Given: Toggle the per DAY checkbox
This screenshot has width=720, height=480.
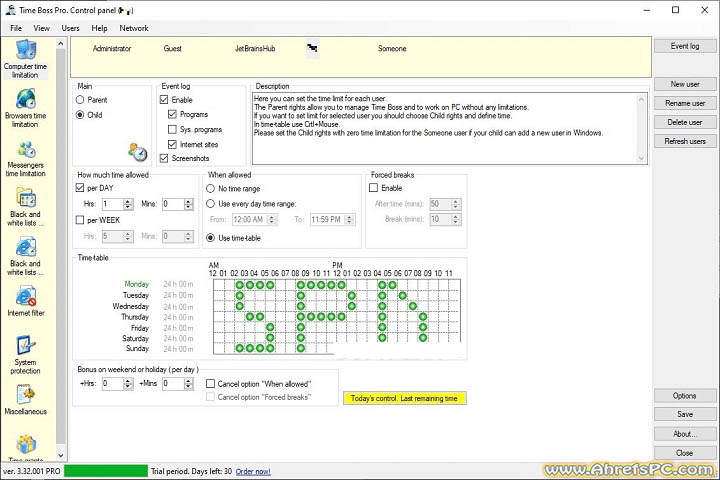Looking at the screenshot, I should [79, 188].
